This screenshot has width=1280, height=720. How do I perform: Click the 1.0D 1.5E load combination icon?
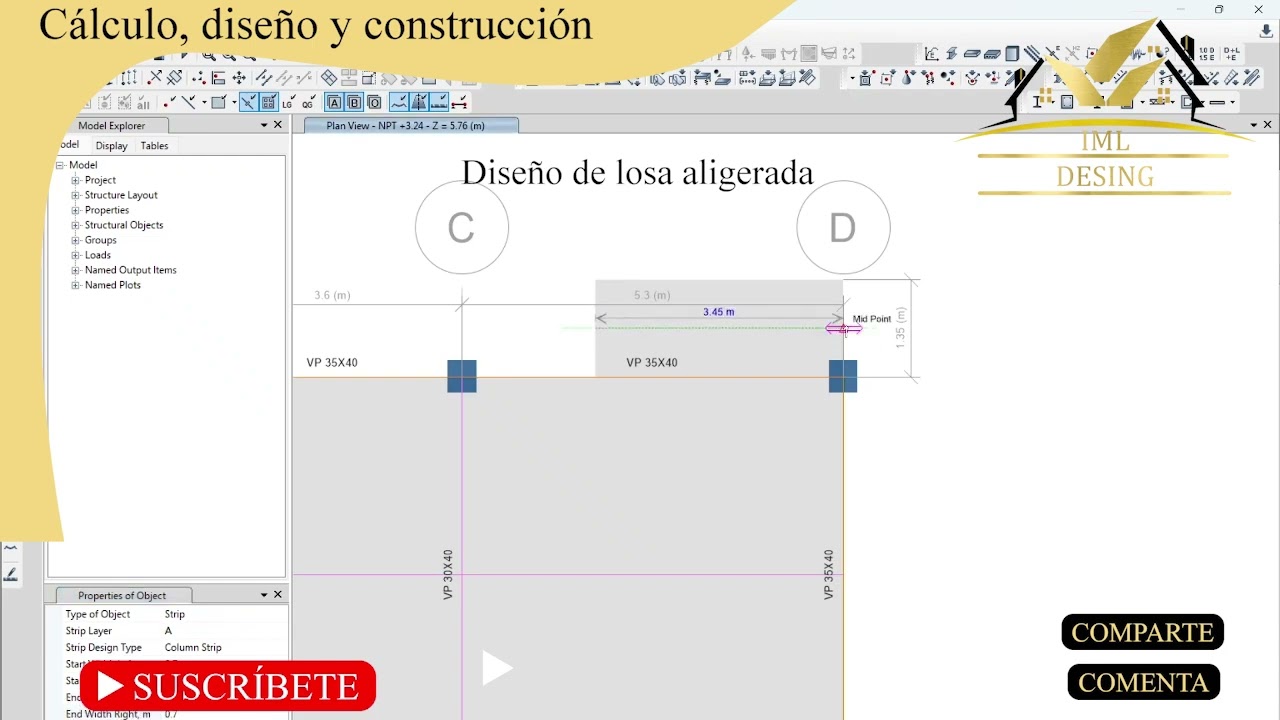1206,54
